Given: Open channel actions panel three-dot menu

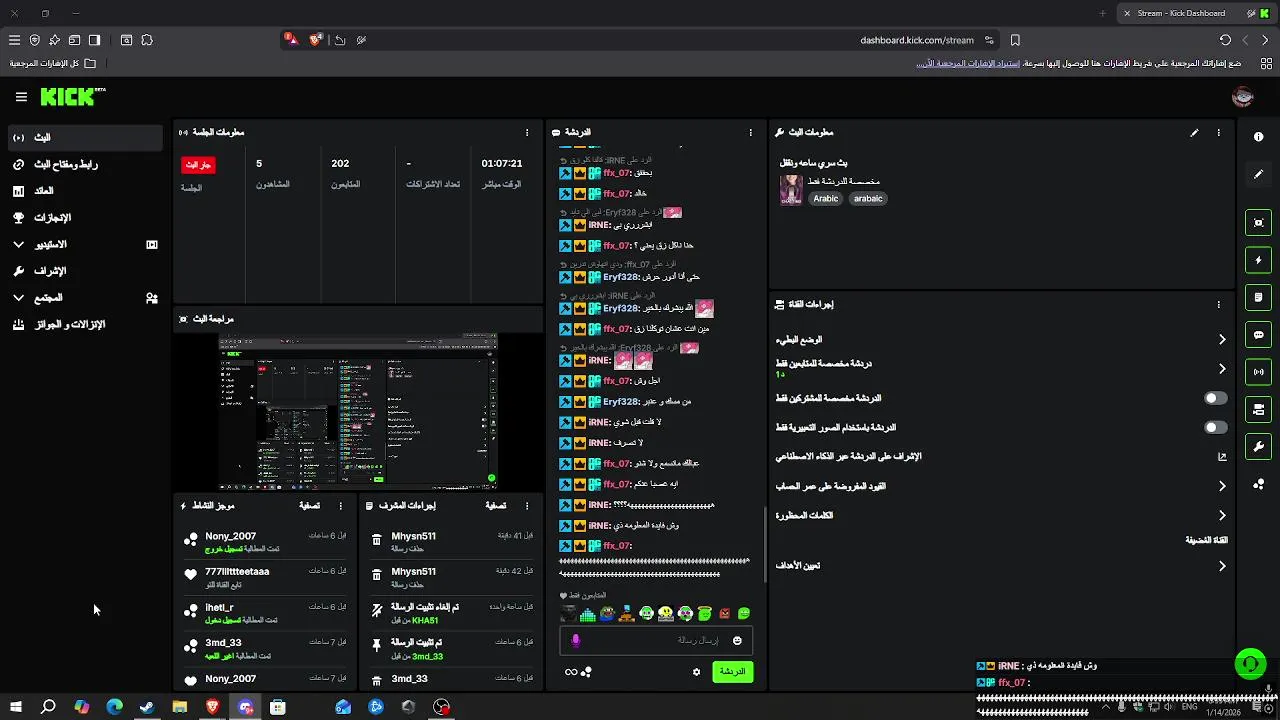Looking at the screenshot, I should 1218,304.
